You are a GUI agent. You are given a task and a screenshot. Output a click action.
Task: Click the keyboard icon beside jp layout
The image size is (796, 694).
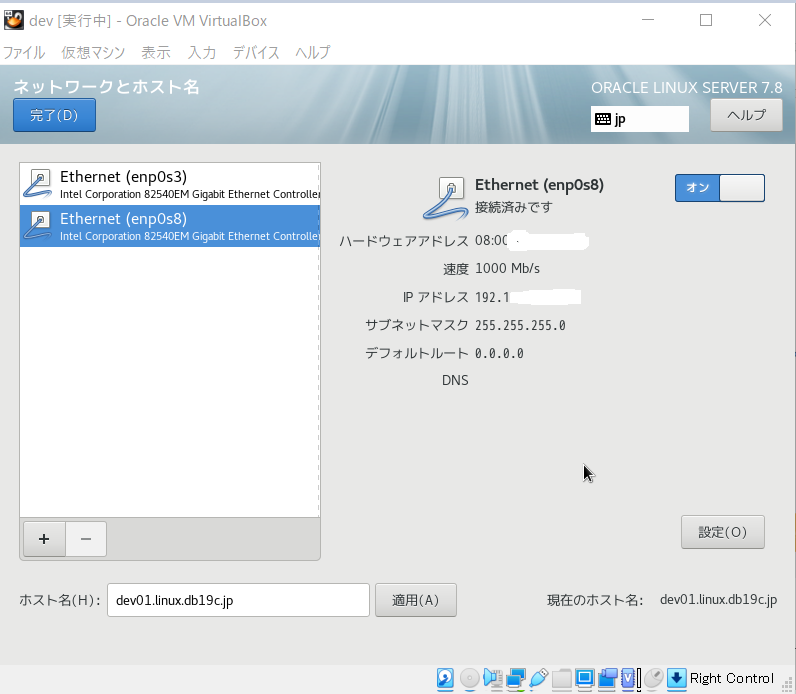(603, 119)
